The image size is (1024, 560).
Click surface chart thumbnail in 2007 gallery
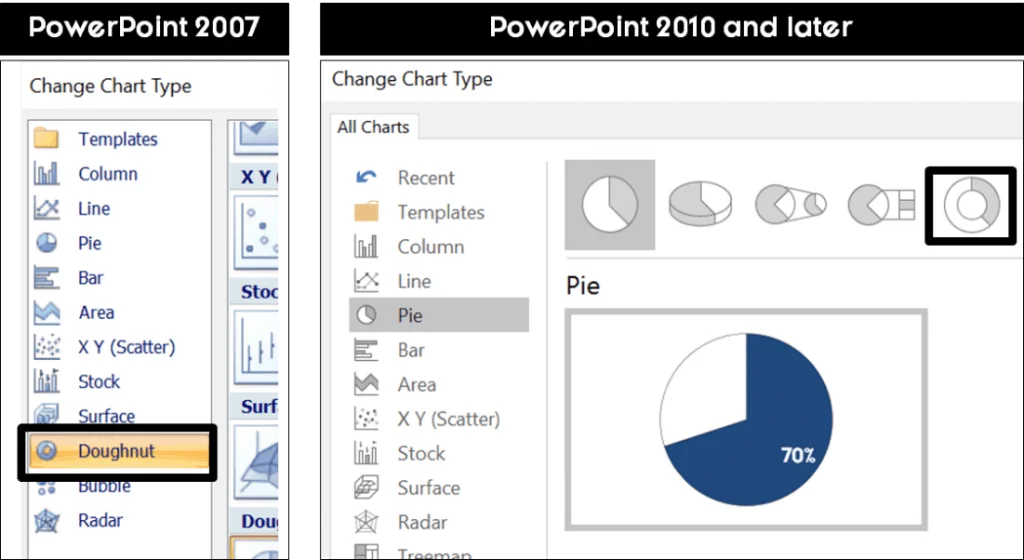(256, 465)
